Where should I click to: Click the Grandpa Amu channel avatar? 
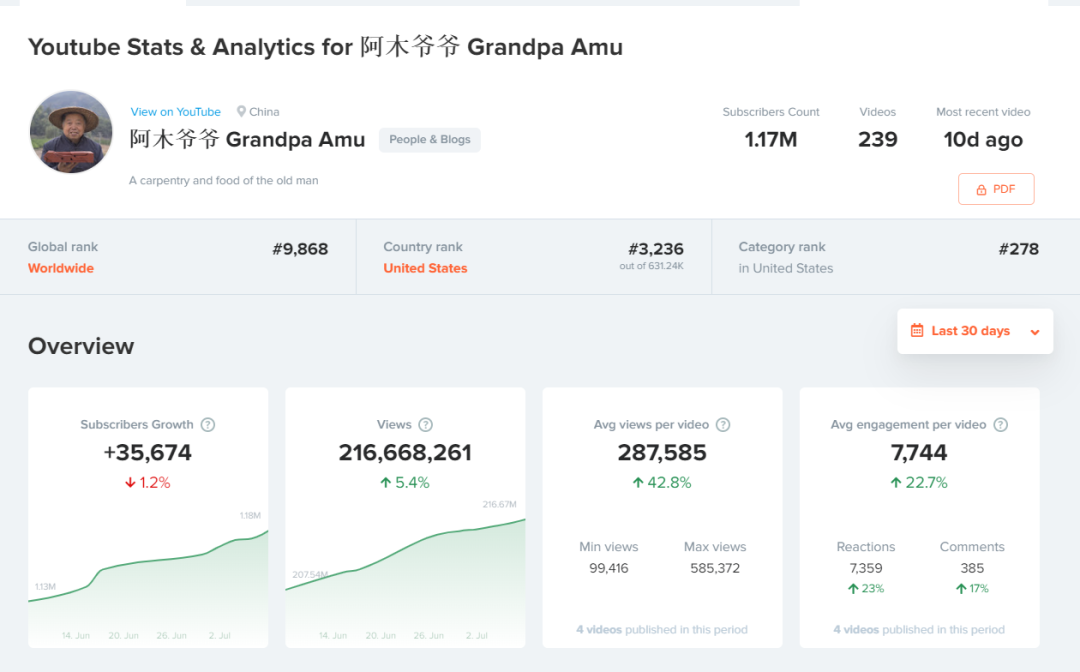(71, 132)
